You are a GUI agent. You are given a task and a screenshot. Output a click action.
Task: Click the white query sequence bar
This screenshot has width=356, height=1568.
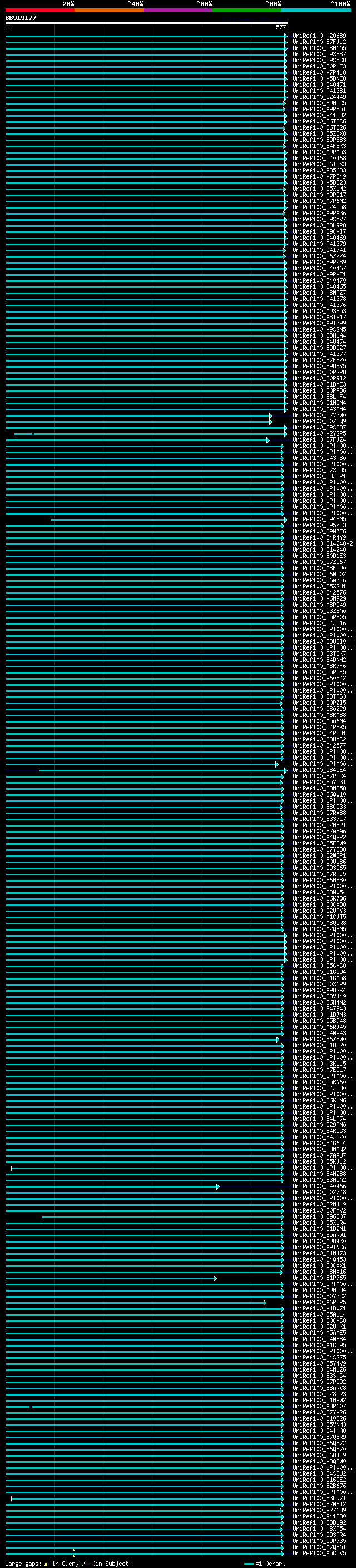[147, 22]
